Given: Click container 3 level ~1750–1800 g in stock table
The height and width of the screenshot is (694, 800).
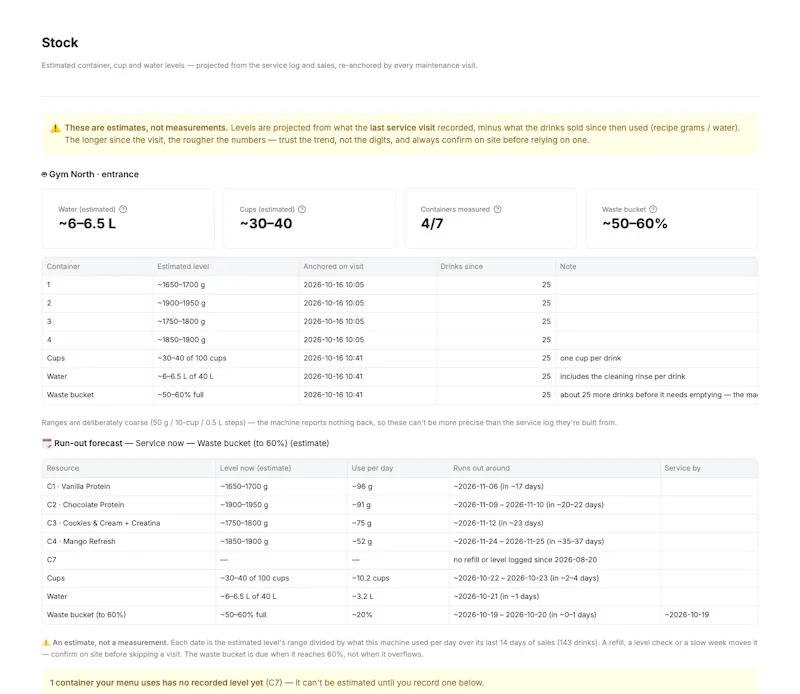Looking at the screenshot, I should pos(181,321).
